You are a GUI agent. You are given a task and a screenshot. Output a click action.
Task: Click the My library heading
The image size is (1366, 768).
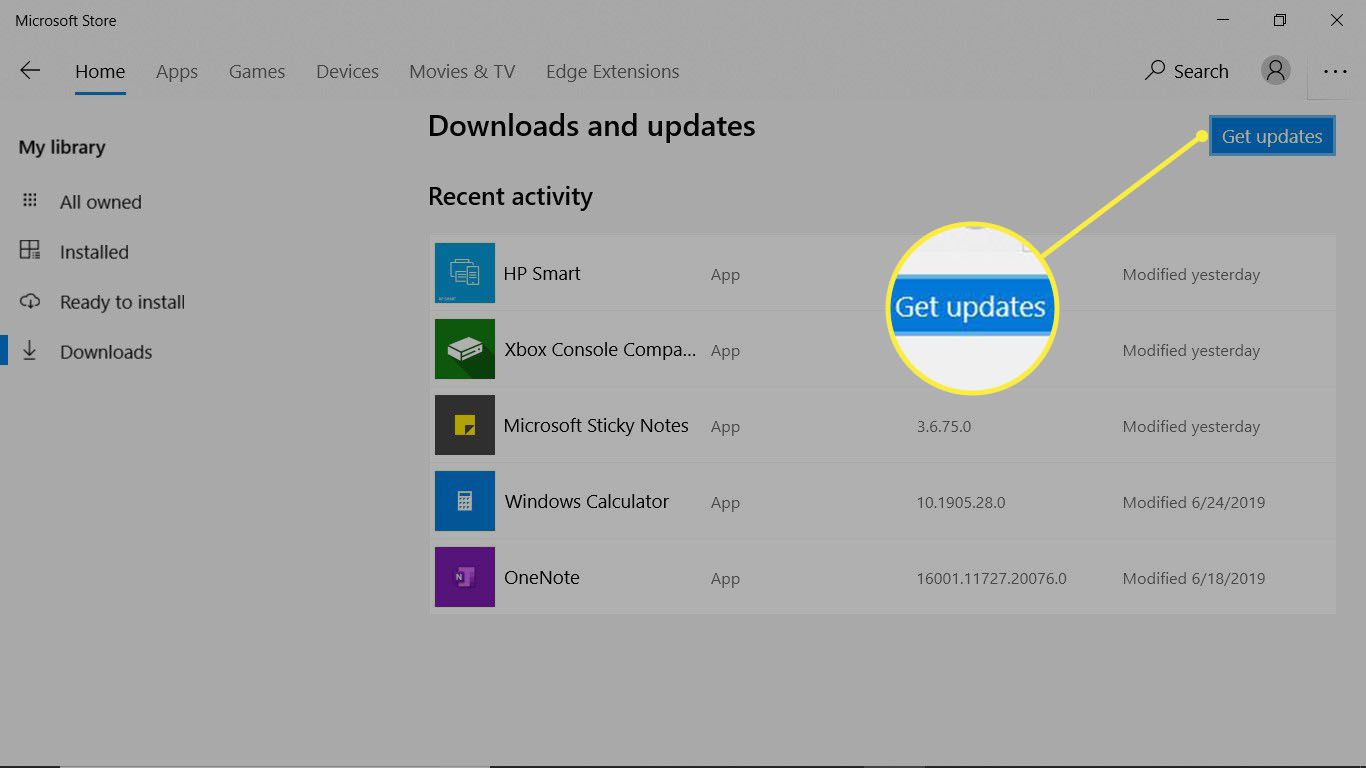click(x=62, y=148)
